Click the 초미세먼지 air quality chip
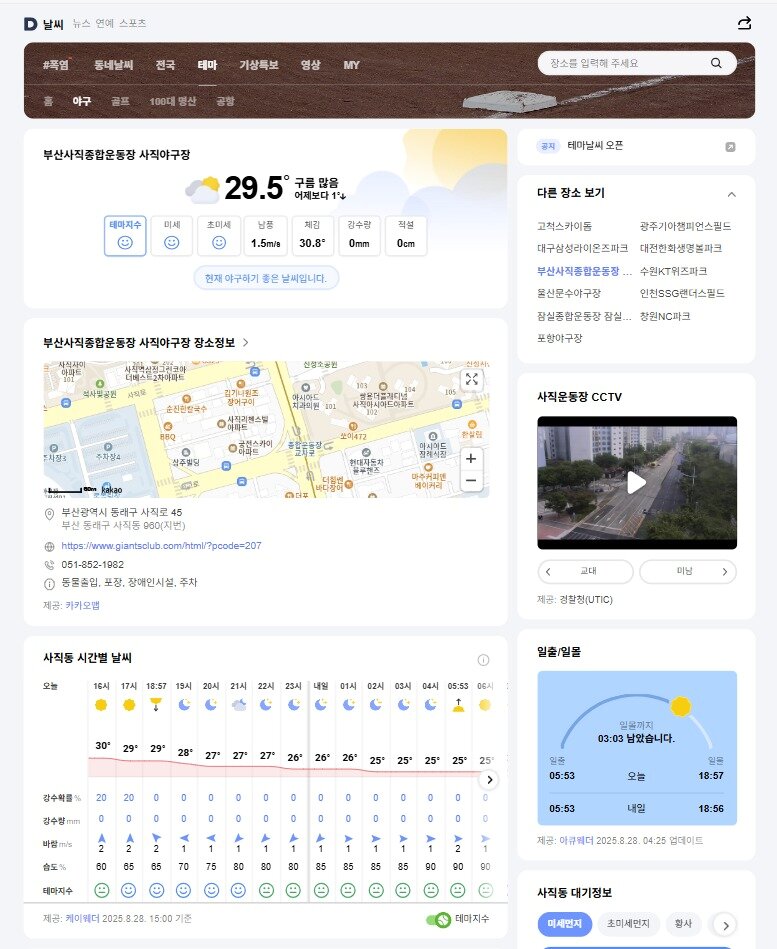 point(628,924)
